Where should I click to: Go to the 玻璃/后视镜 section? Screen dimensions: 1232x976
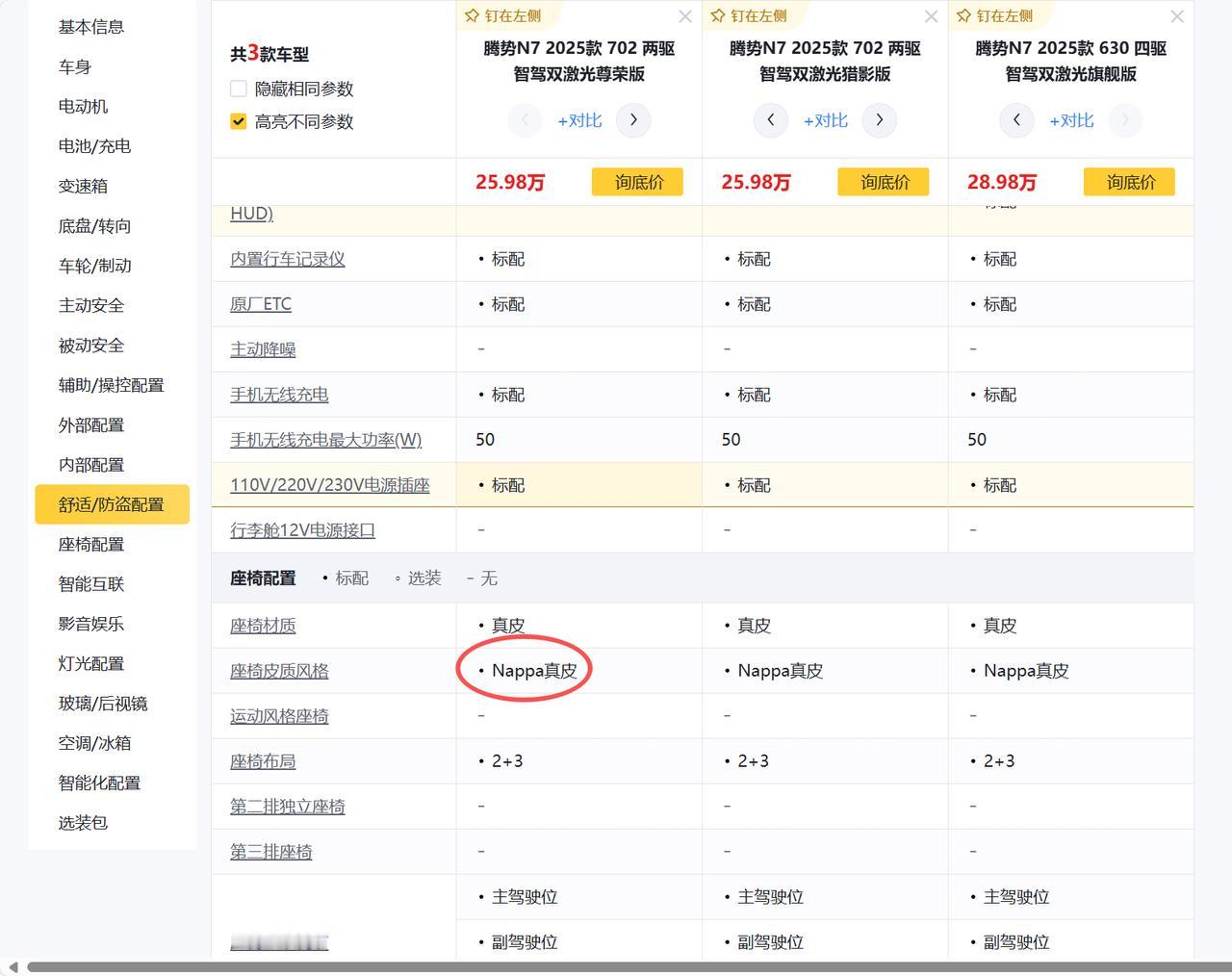tap(103, 704)
